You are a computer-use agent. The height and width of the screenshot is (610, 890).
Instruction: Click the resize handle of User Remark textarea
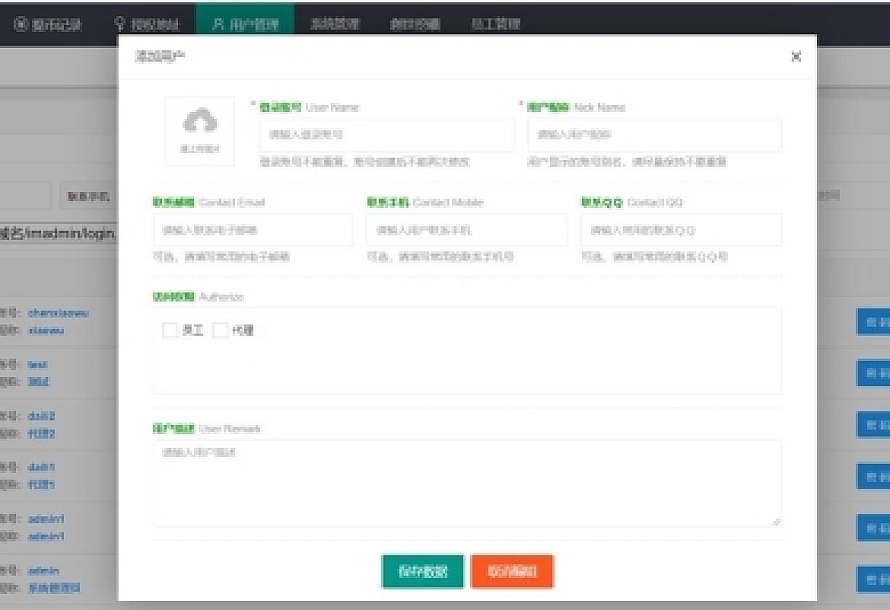point(777,521)
